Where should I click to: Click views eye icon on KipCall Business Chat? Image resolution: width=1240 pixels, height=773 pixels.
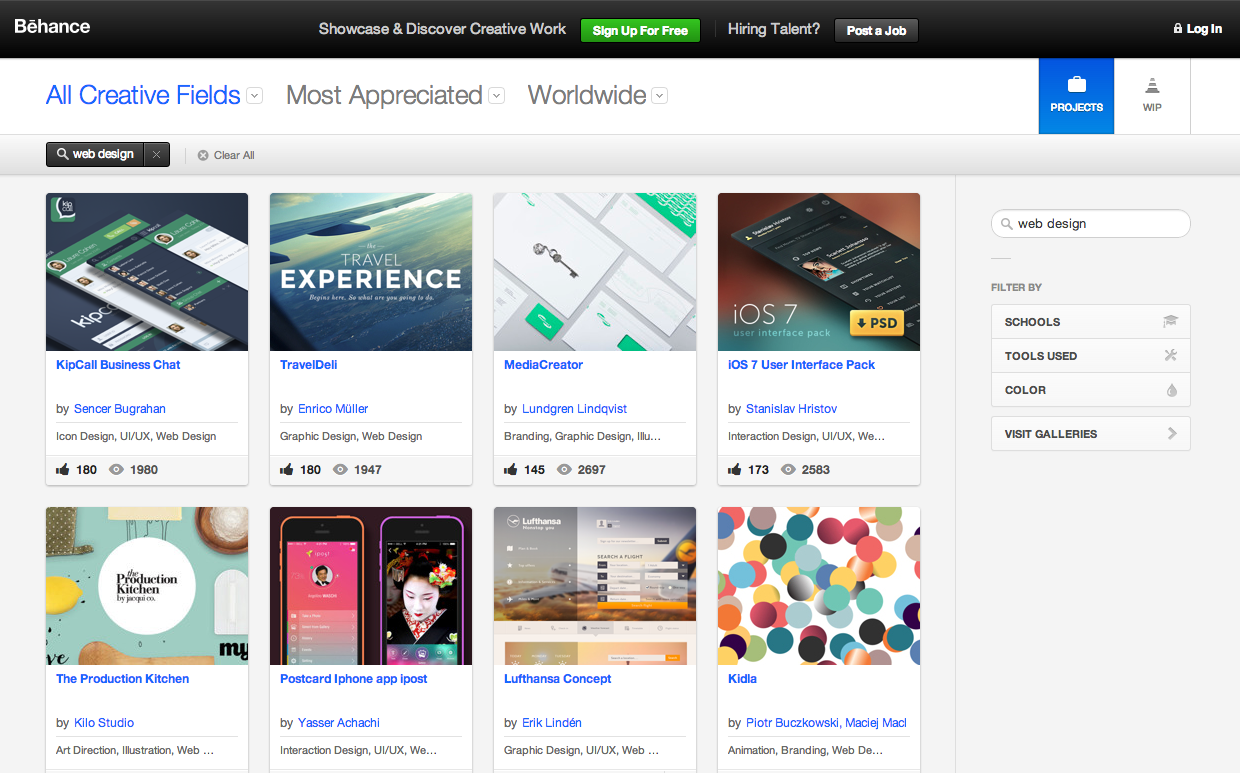point(116,469)
